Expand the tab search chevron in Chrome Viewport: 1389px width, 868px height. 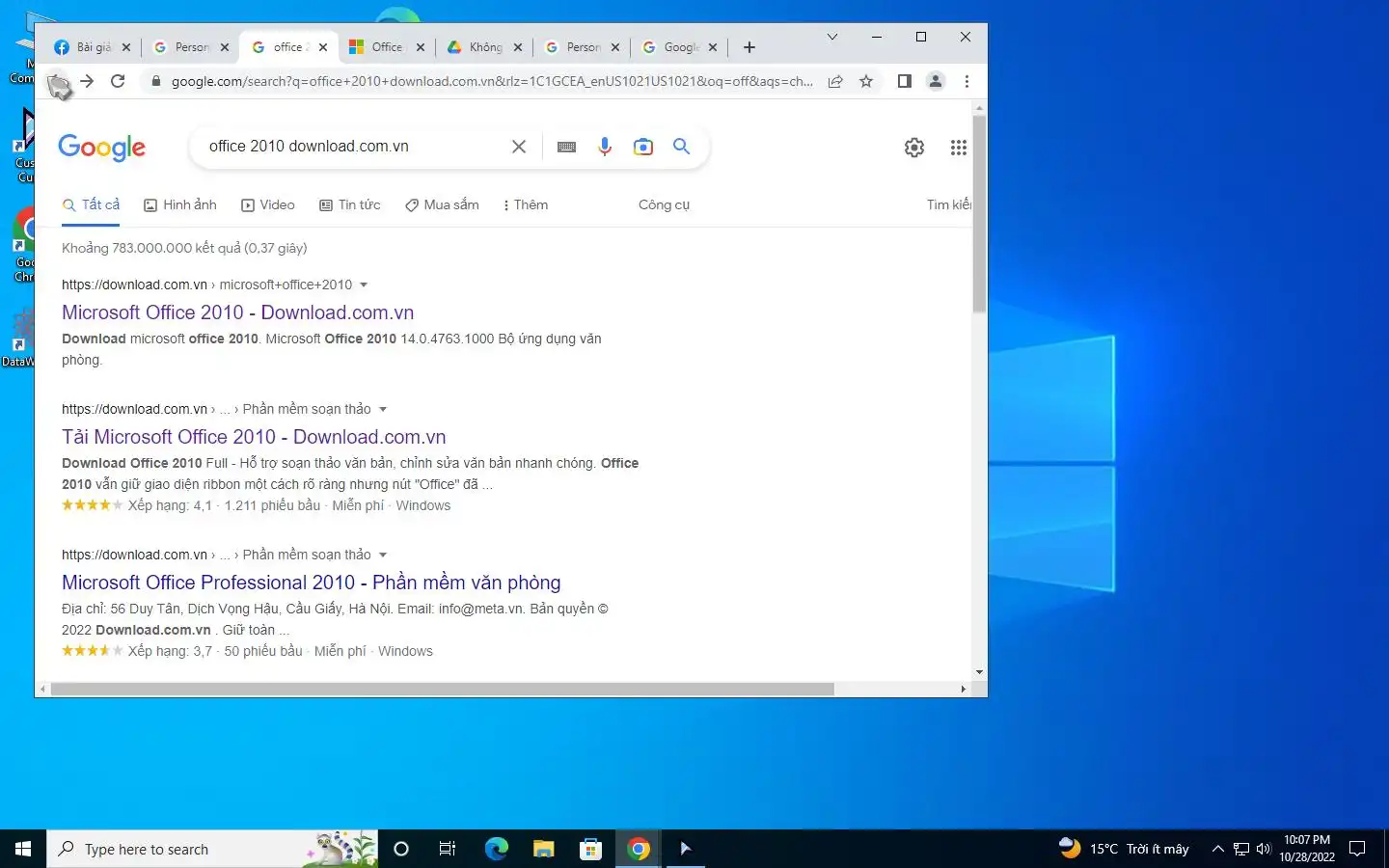pyautogui.click(x=832, y=37)
